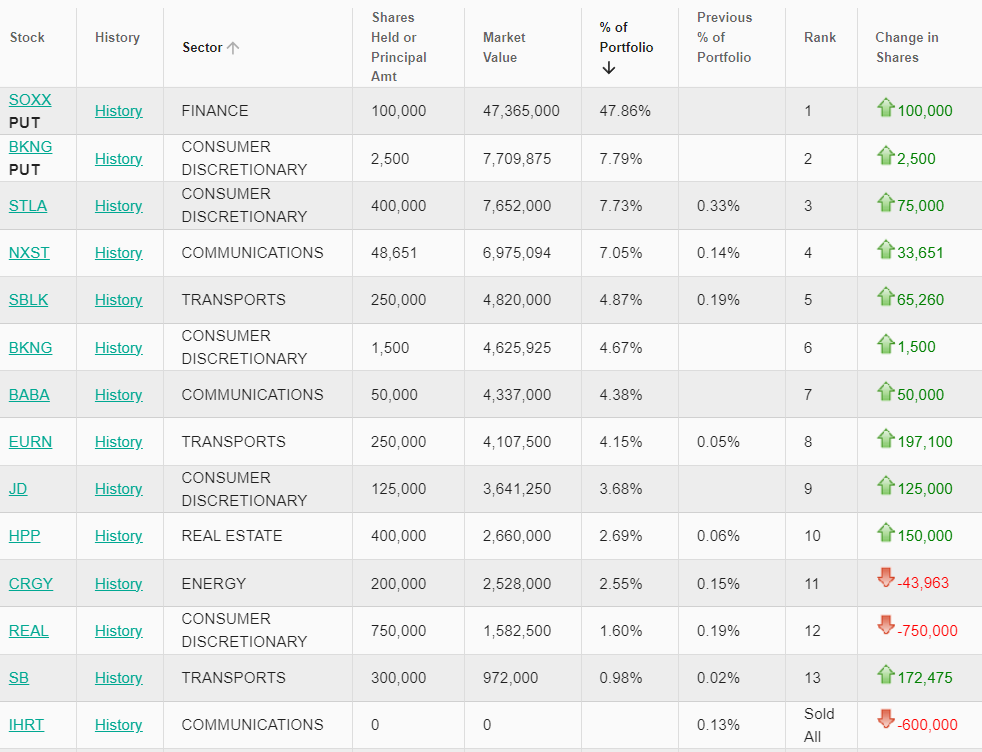Open the NXST stock link
The image size is (982, 752).
coord(29,253)
